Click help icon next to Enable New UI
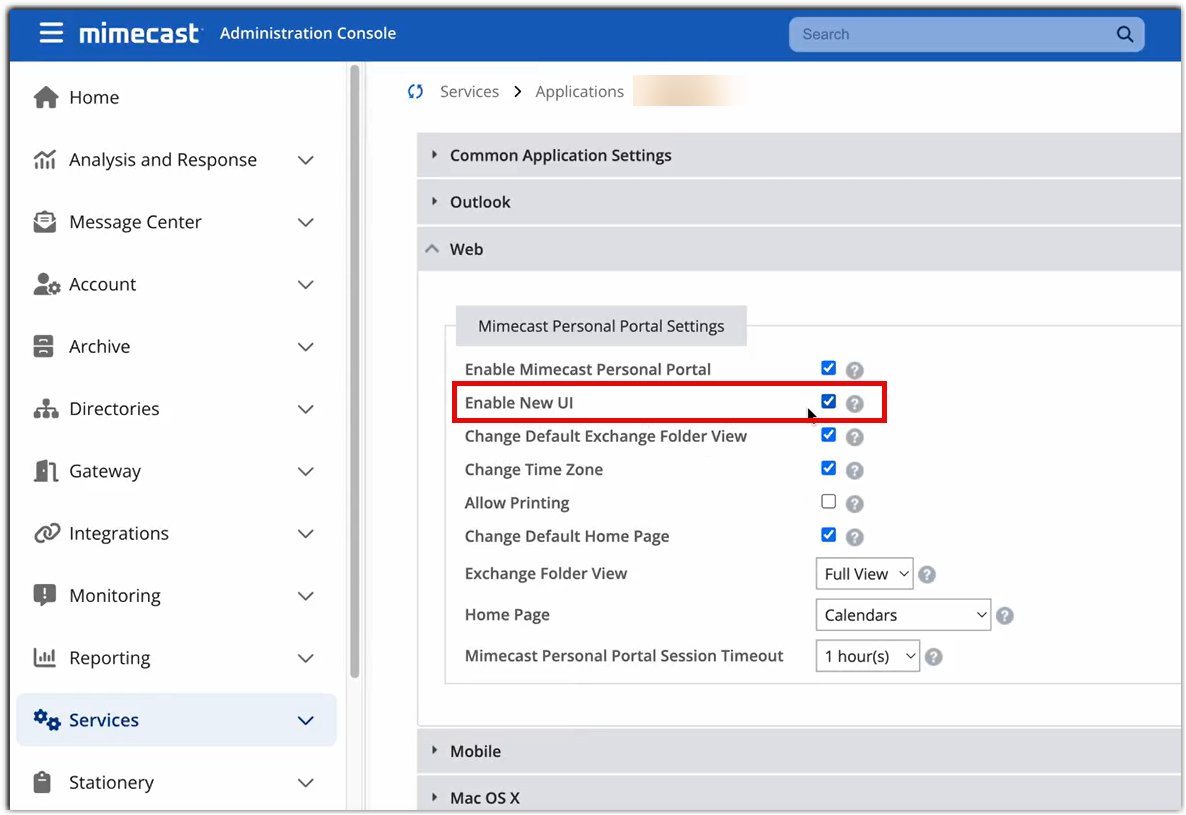The image size is (1186, 815). point(854,404)
